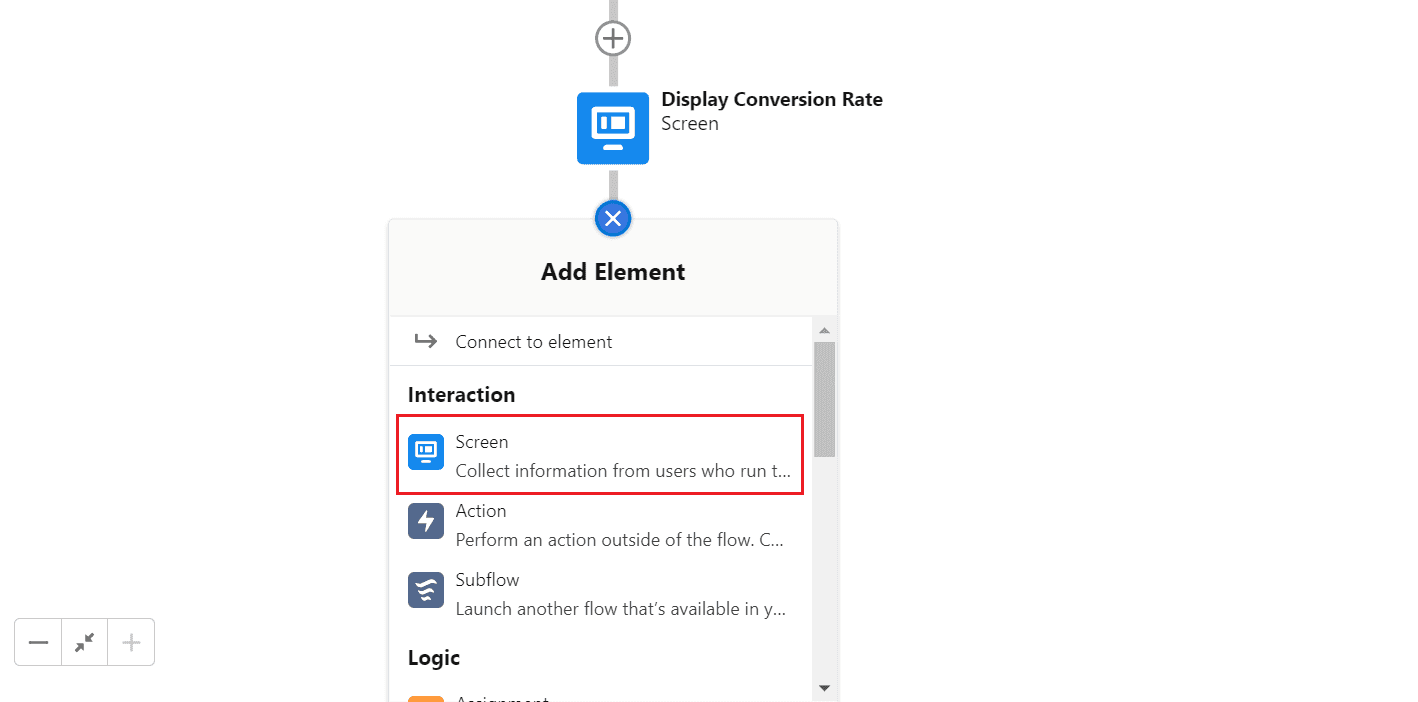The width and height of the screenshot is (1418, 702).
Task: Click the Display Conversion Rate label
Action: coord(772,99)
